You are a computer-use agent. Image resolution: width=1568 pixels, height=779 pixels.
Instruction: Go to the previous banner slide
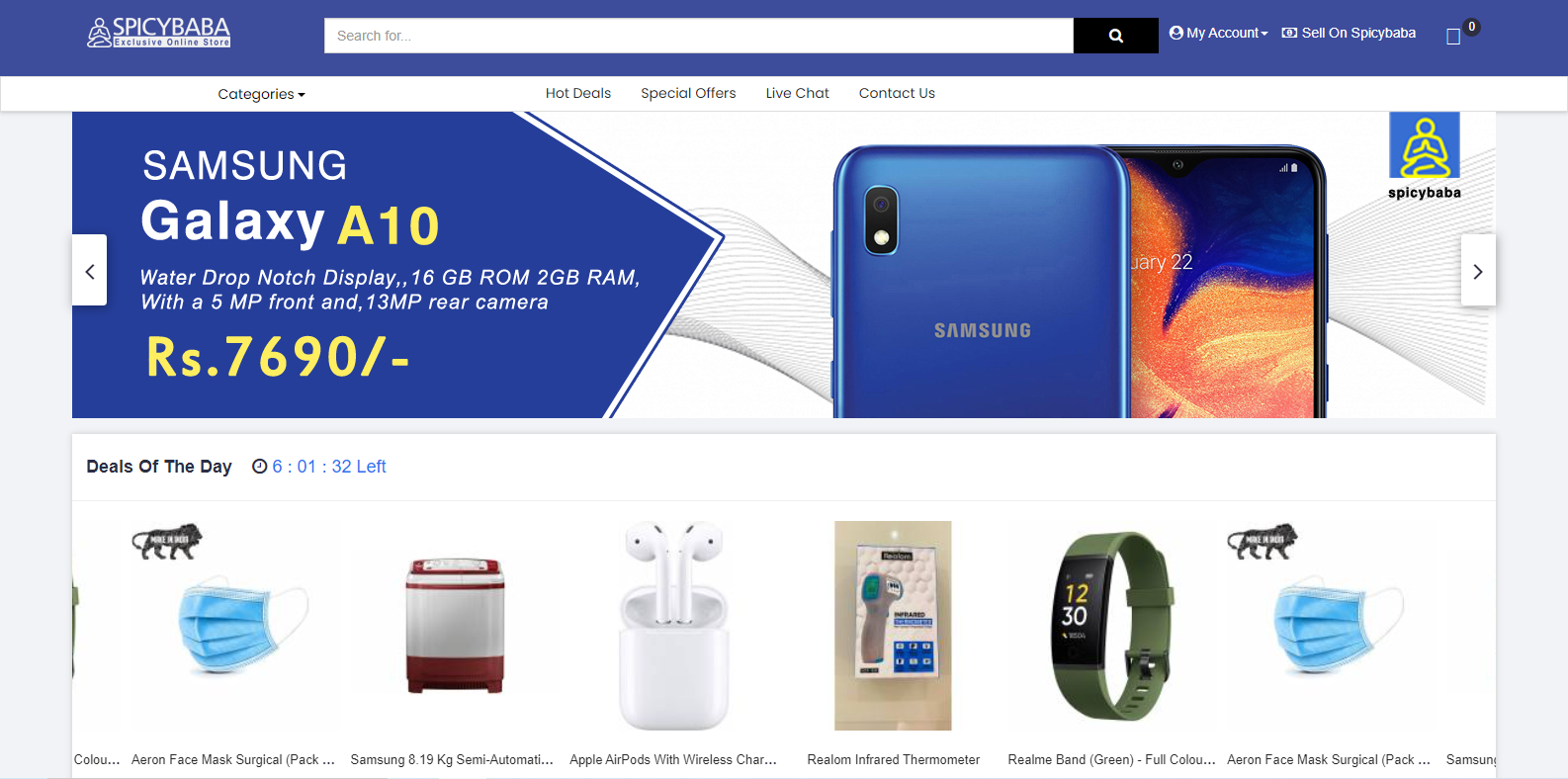(x=89, y=270)
